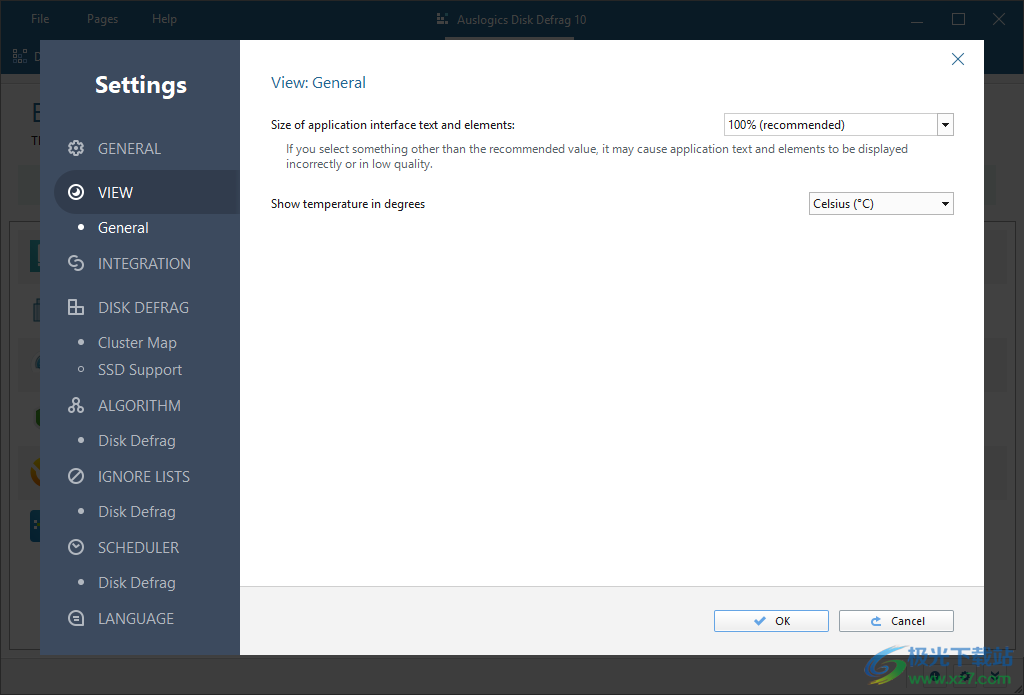Click the gear icon beside GENERAL
Viewport: 1024px width, 695px height.
(76, 148)
